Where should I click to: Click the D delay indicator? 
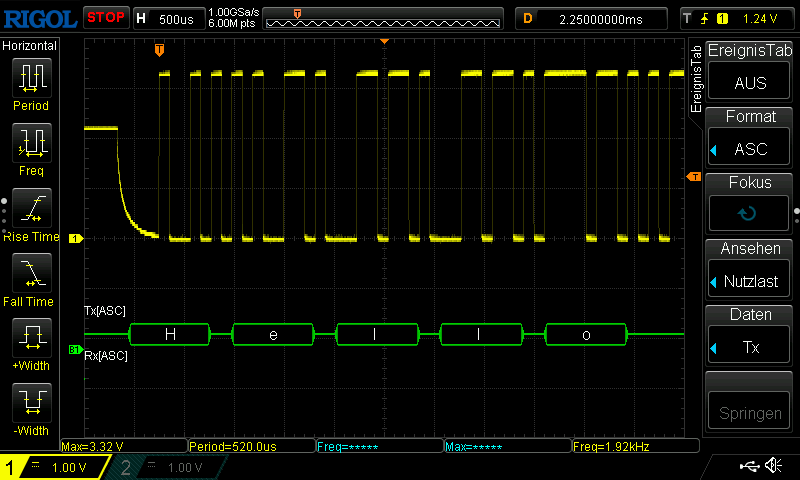[528, 19]
